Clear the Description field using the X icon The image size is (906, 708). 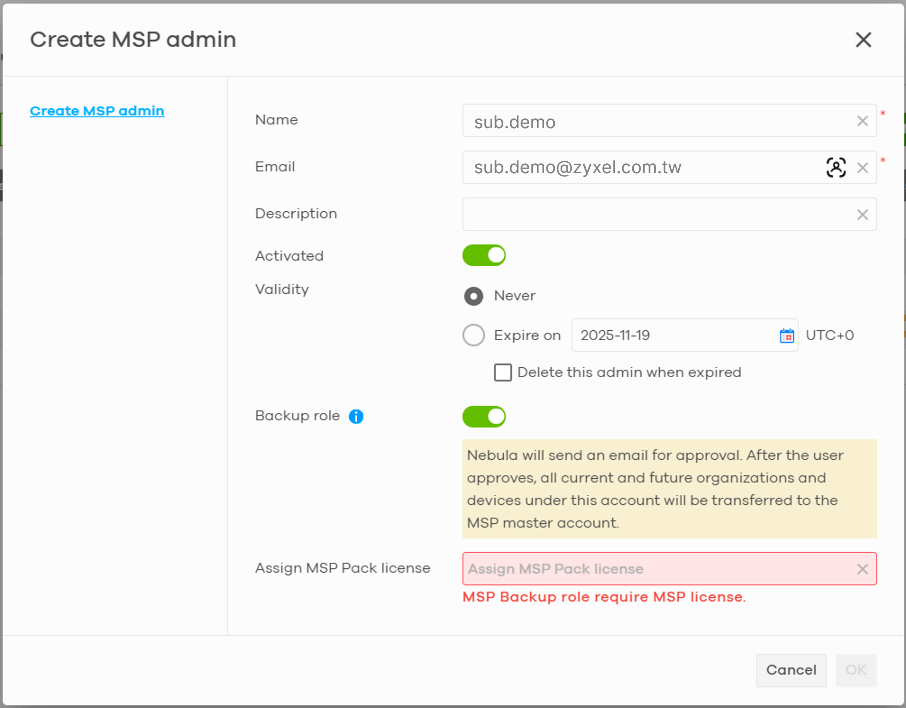pyautogui.click(x=862, y=214)
